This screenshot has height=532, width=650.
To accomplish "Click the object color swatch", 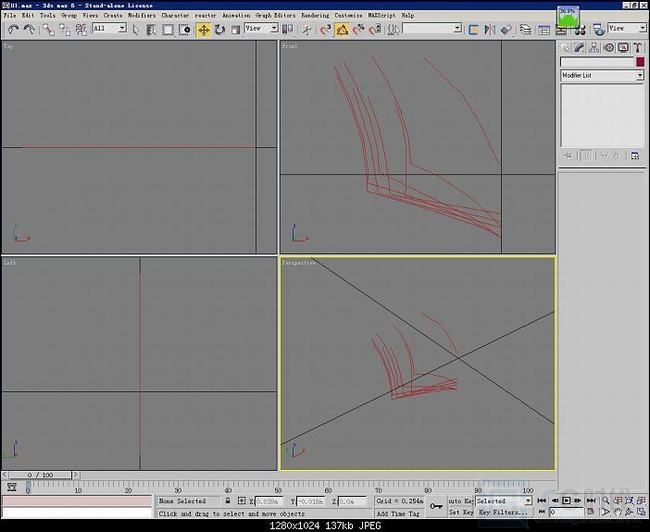I will click(x=640, y=62).
